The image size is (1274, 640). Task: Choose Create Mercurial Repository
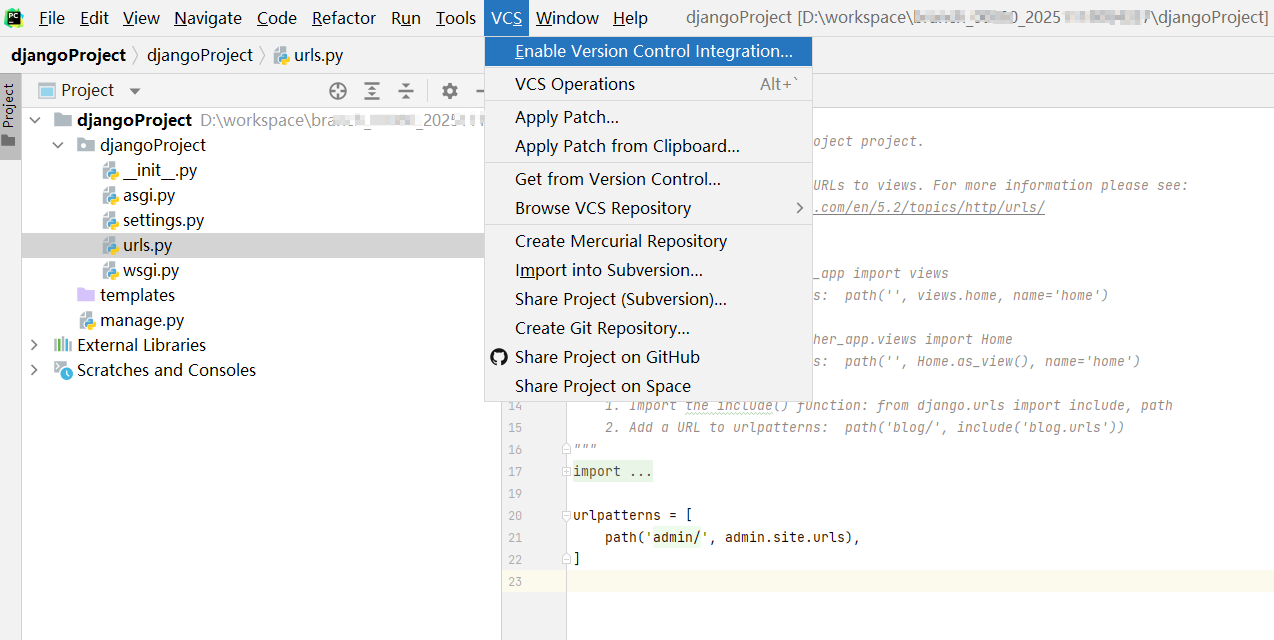(648, 241)
